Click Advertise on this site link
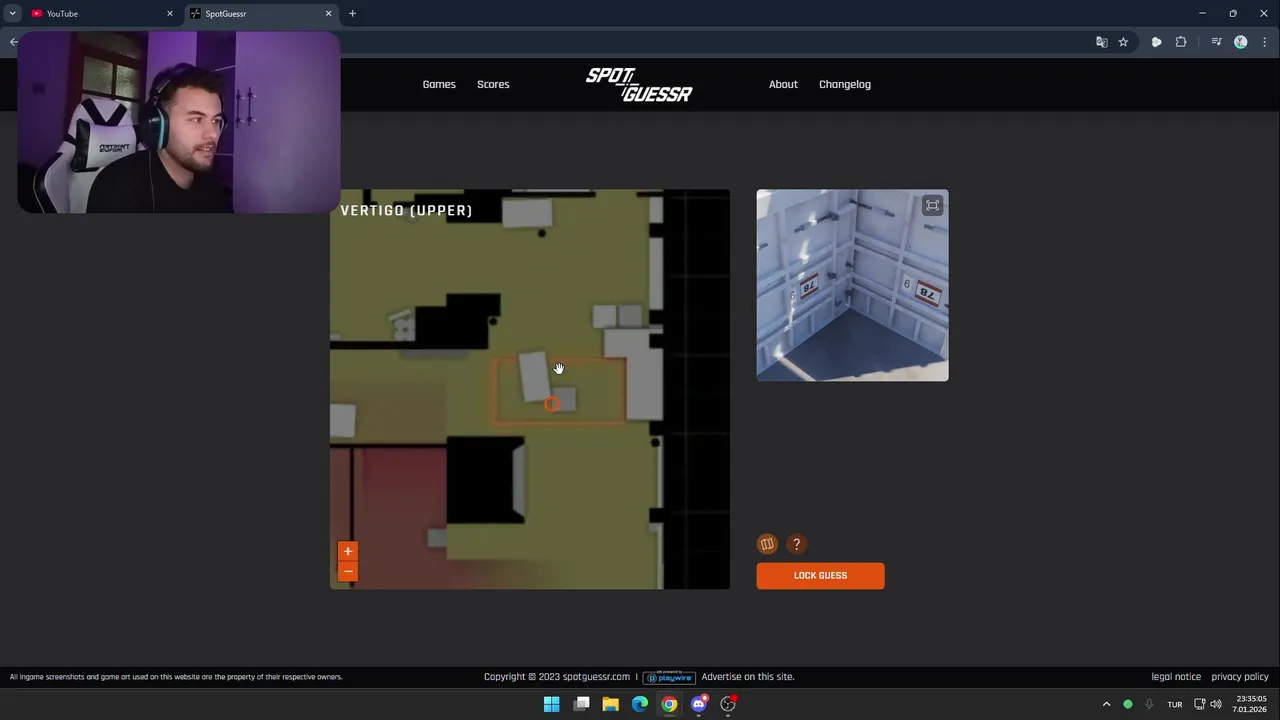Image resolution: width=1280 pixels, height=720 pixels. 748,677
